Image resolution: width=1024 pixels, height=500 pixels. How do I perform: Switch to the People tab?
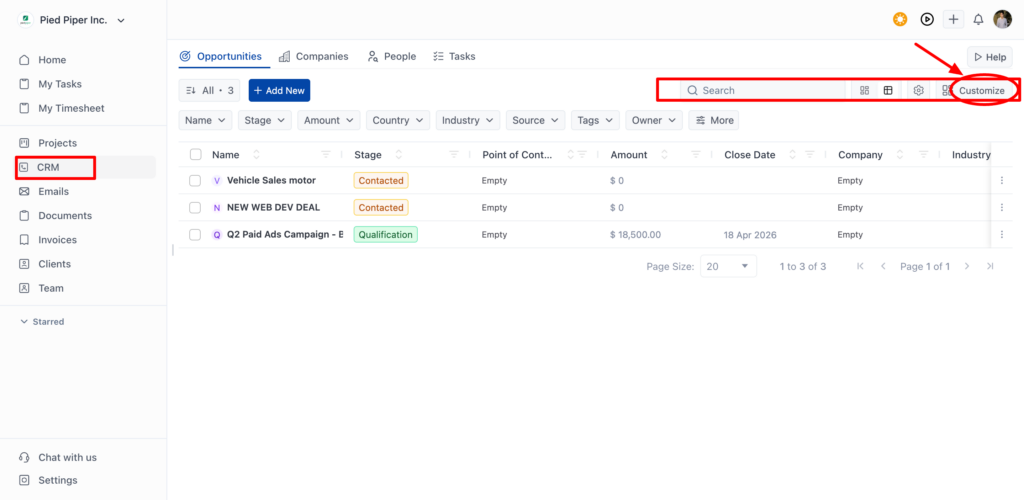(x=391, y=56)
